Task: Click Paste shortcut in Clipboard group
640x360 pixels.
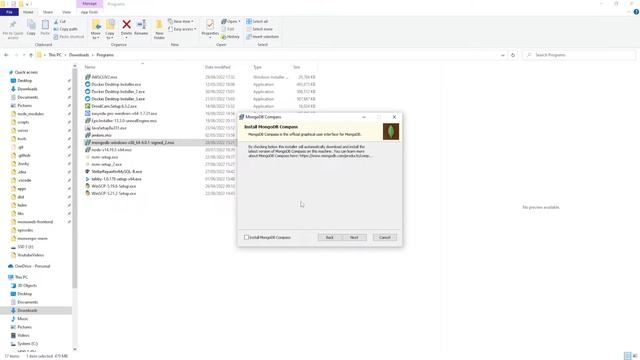Action: [69, 37]
